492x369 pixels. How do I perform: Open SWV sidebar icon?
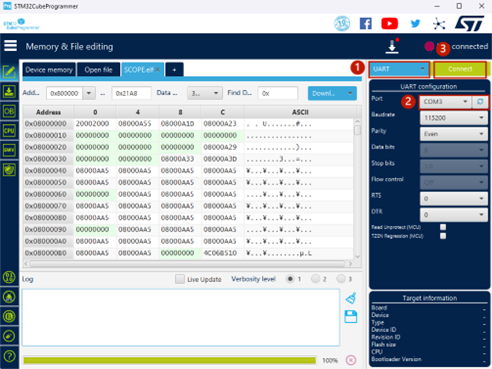(x=9, y=150)
